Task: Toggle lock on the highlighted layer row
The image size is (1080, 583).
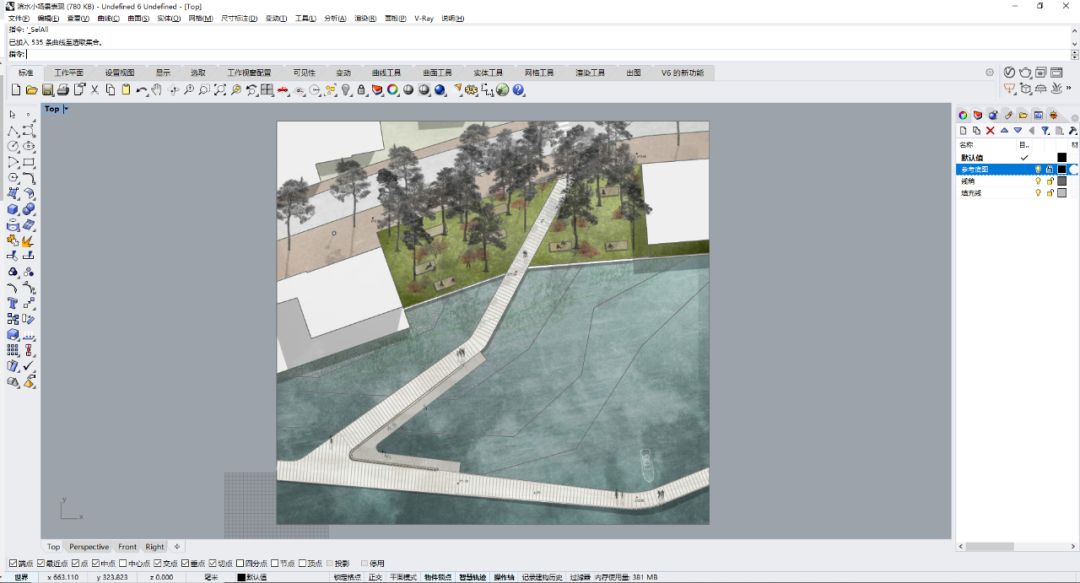Action: pyautogui.click(x=1050, y=170)
